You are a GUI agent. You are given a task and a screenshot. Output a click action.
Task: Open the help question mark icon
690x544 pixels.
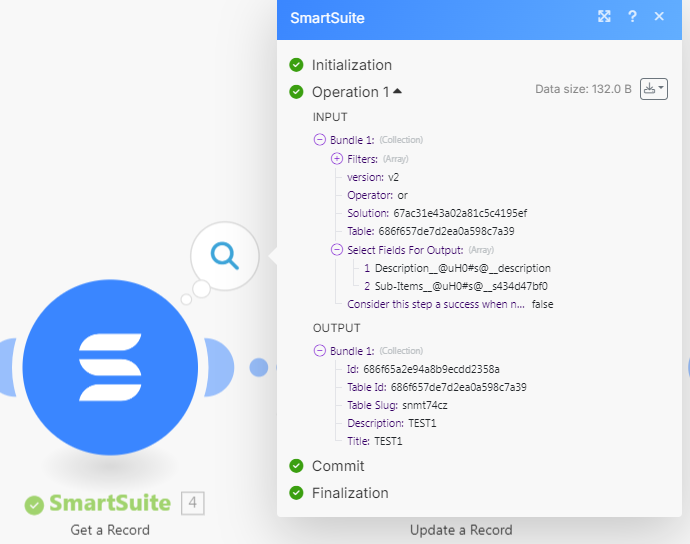(x=632, y=17)
